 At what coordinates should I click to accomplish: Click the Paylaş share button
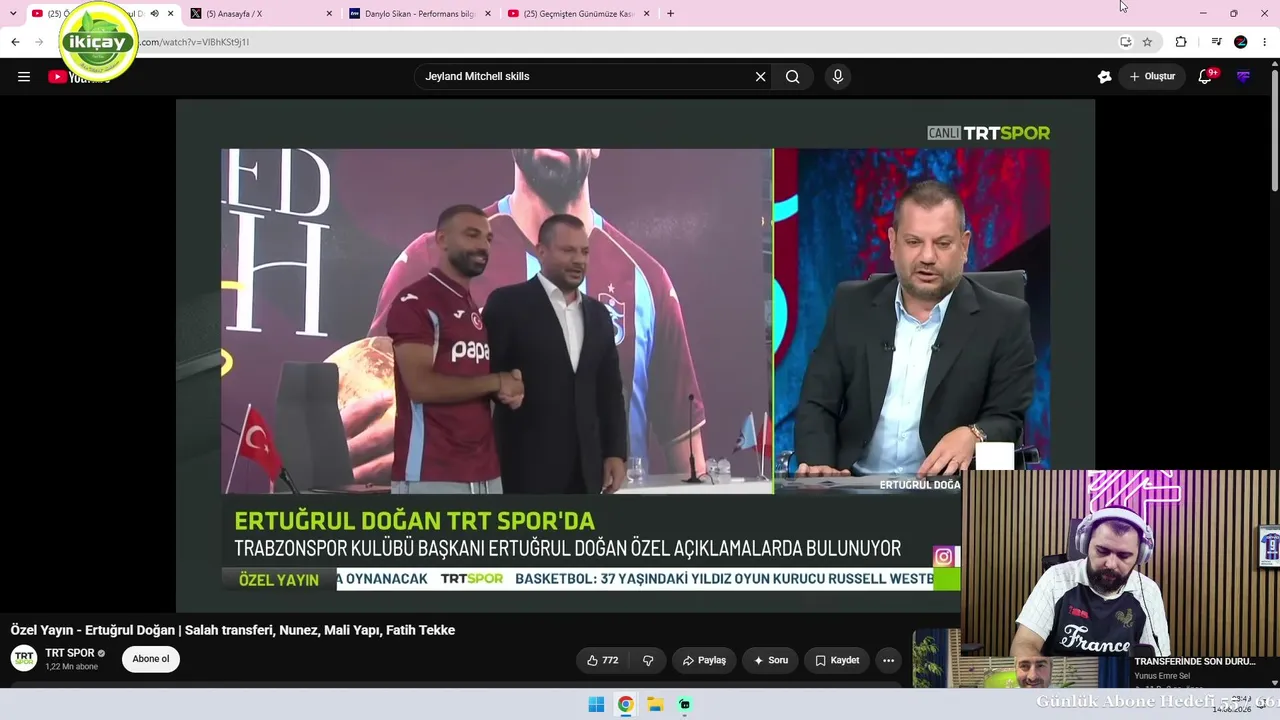point(704,660)
